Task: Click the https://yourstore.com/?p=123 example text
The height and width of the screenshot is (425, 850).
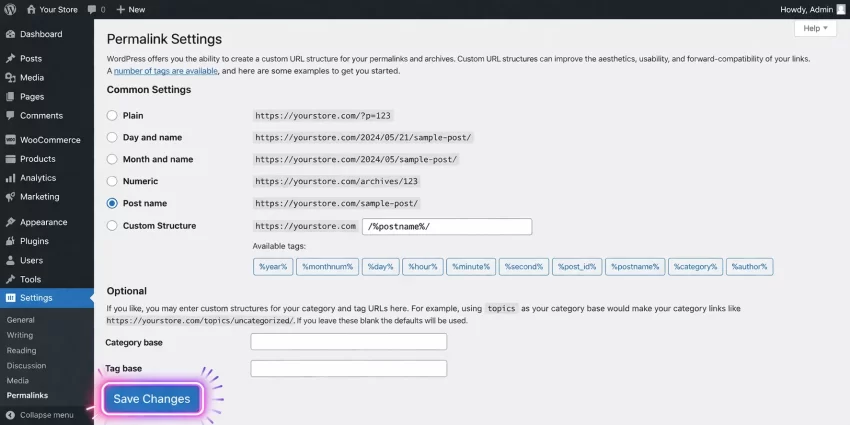Action: point(323,115)
